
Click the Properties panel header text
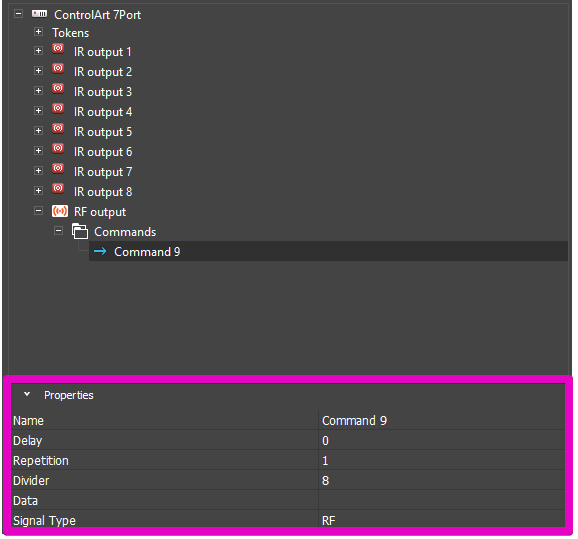[x=69, y=395]
